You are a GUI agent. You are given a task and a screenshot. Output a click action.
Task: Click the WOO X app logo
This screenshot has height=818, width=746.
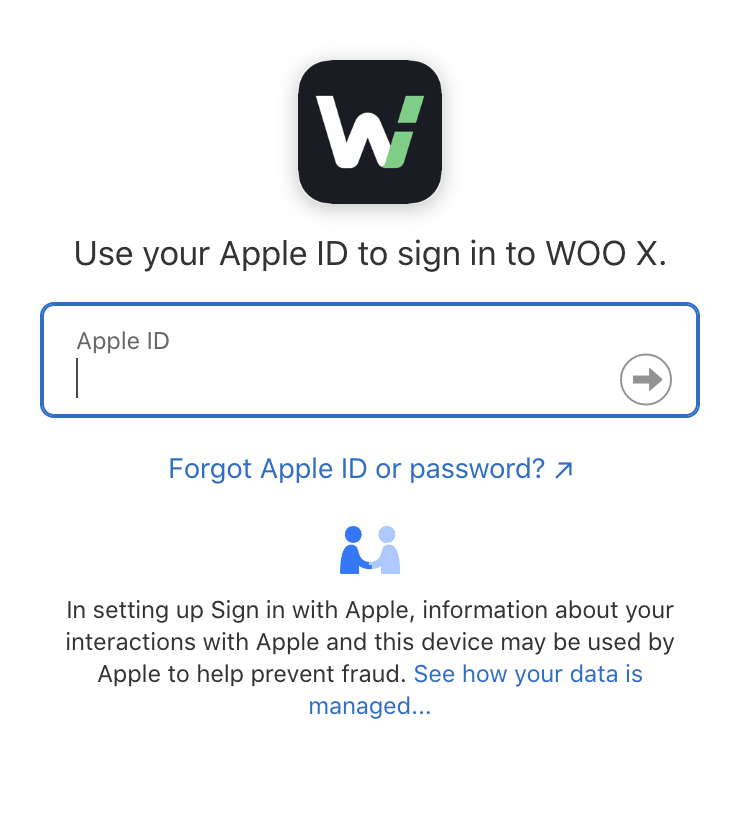click(x=370, y=132)
